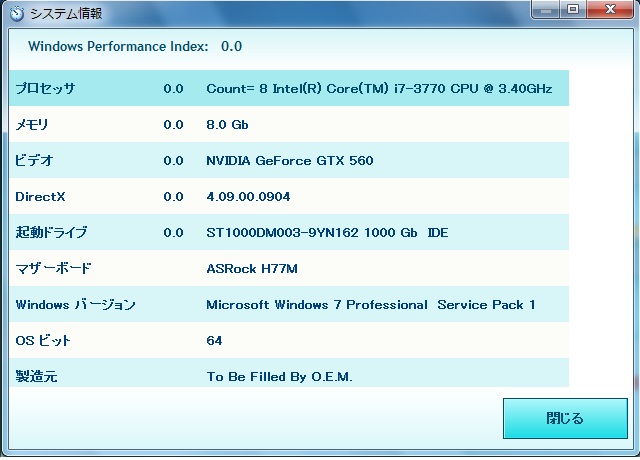Click the To Be Filled By O.E.M. value
Image resolution: width=640 pixels, height=460 pixels.
click(x=279, y=376)
